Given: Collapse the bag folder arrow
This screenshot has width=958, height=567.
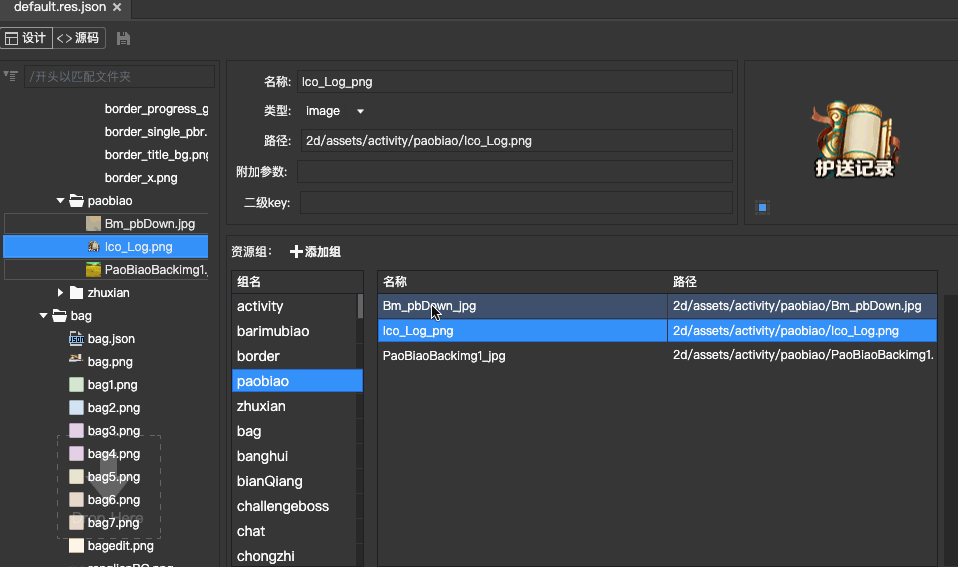Looking at the screenshot, I should pyautogui.click(x=43, y=316).
